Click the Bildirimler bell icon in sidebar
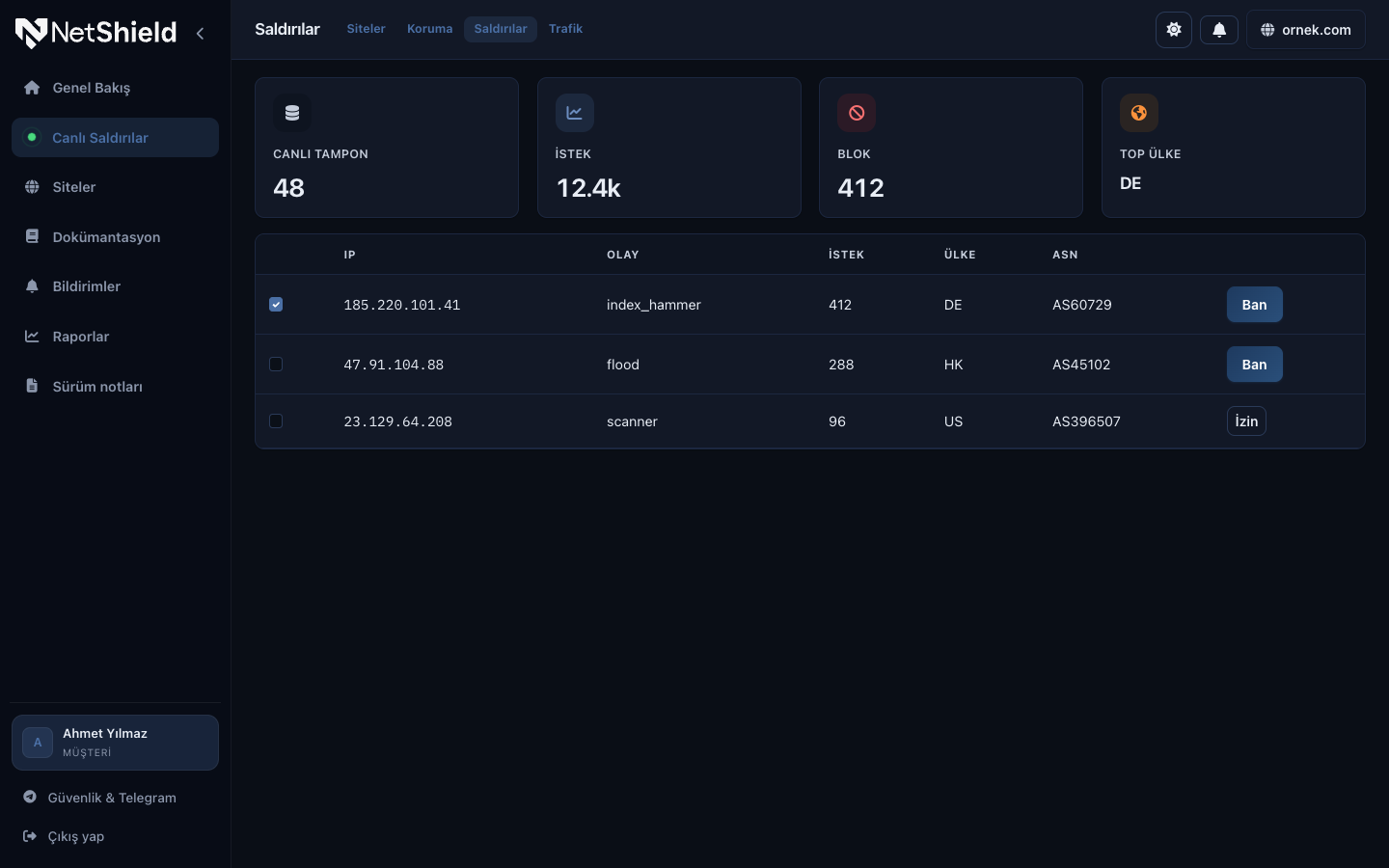This screenshot has width=1389, height=868. [32, 286]
